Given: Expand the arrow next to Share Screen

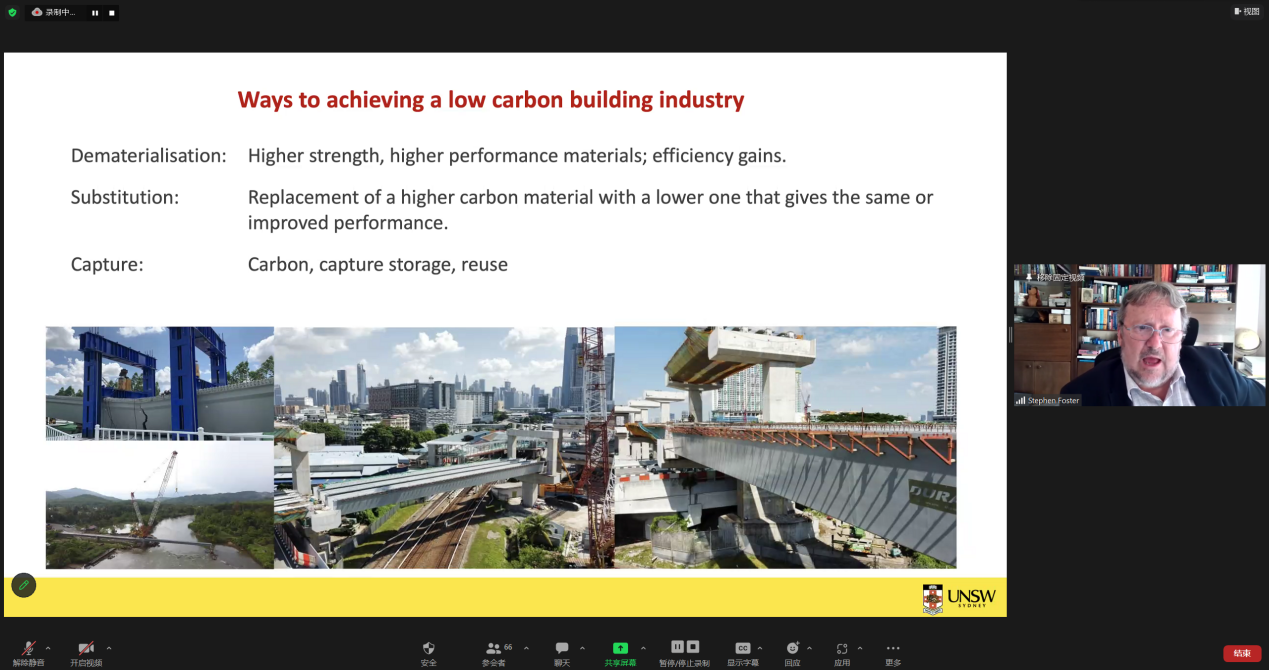Looking at the screenshot, I should point(643,647).
